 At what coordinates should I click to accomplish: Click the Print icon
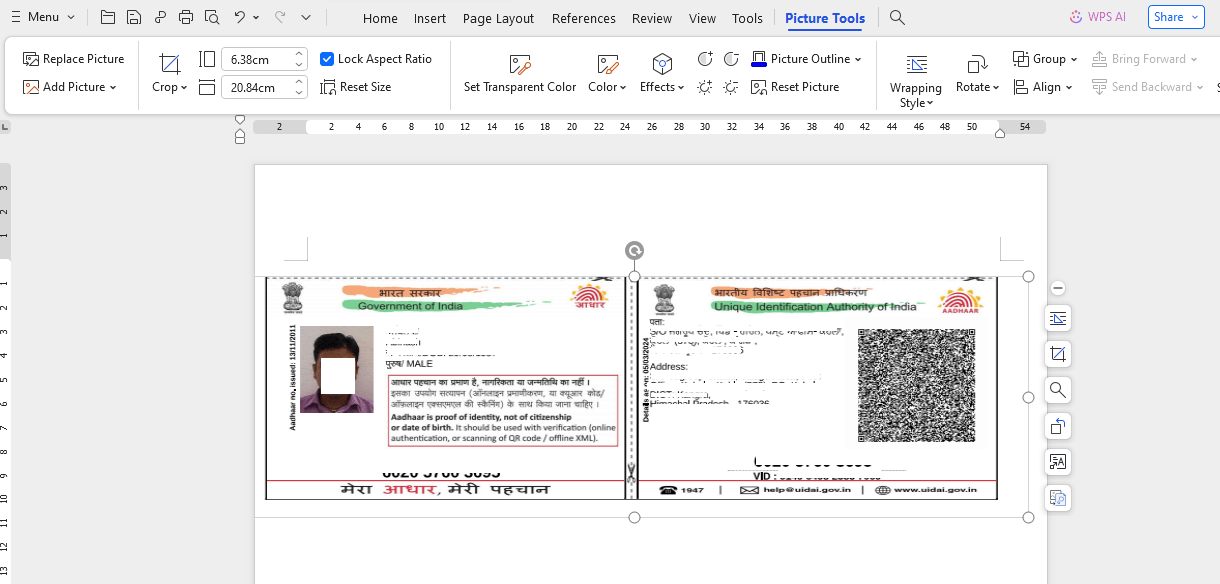186,17
